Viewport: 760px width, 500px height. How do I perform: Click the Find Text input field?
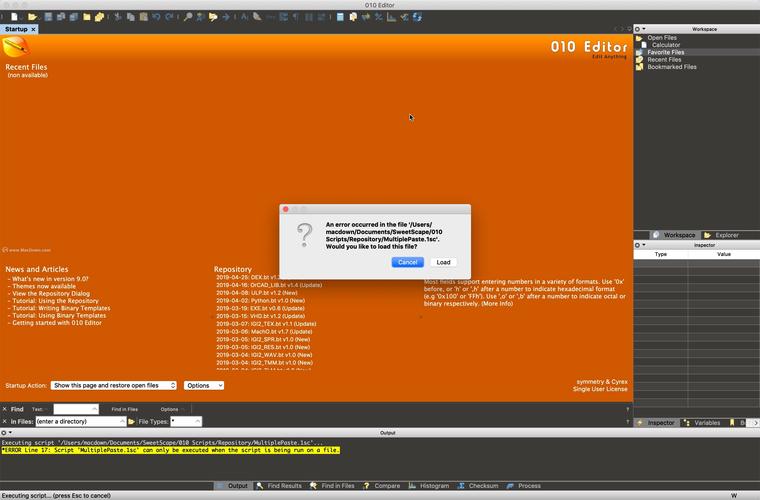coord(72,409)
